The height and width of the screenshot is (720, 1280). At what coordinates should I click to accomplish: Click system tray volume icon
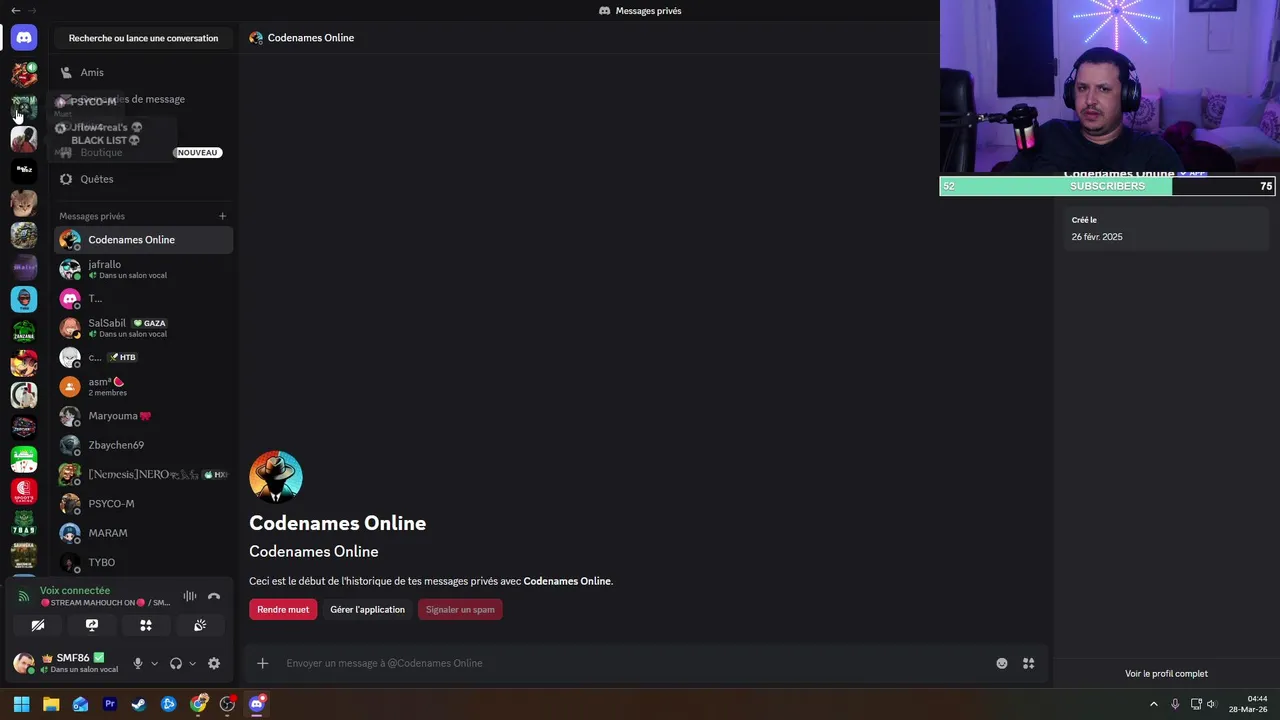[x=1211, y=704]
